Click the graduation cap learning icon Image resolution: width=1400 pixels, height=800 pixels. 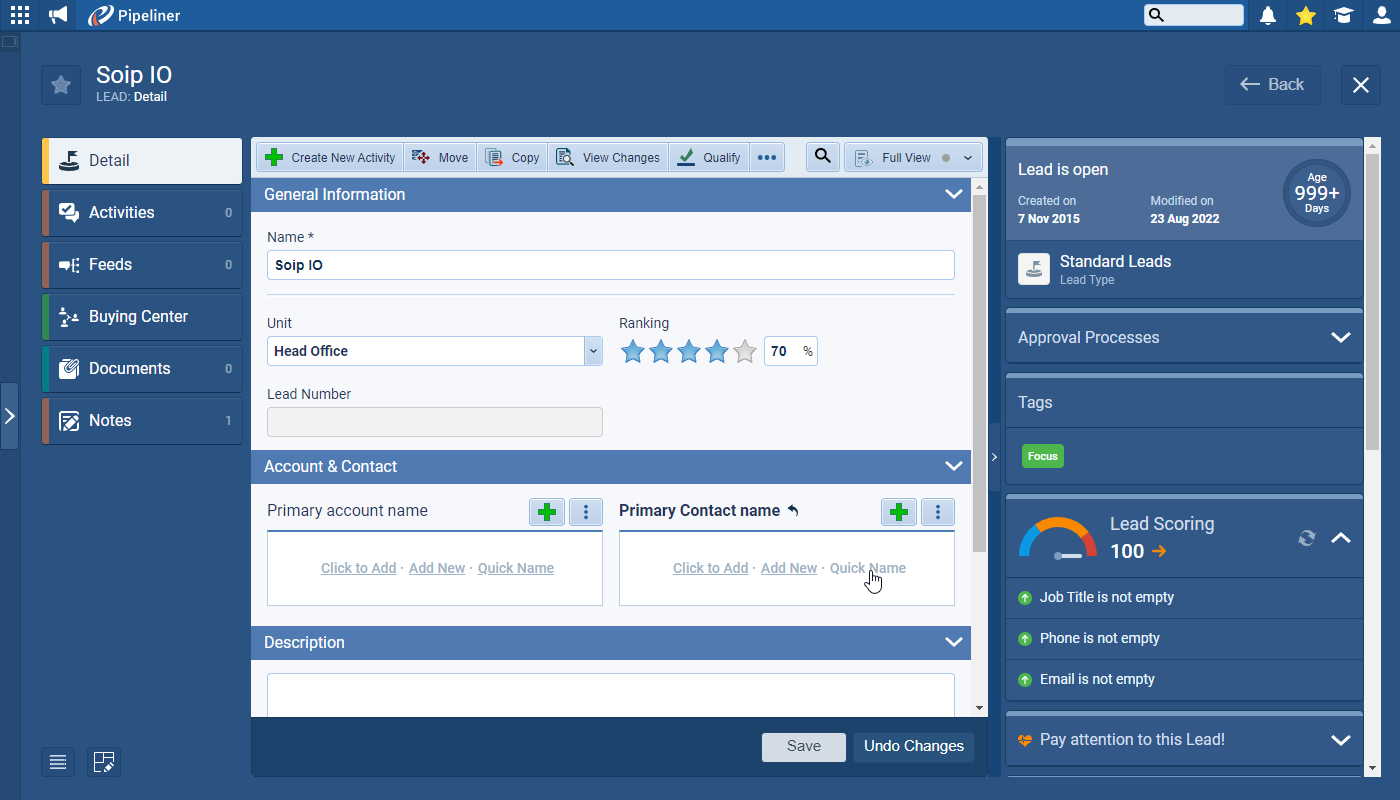coord(1343,15)
